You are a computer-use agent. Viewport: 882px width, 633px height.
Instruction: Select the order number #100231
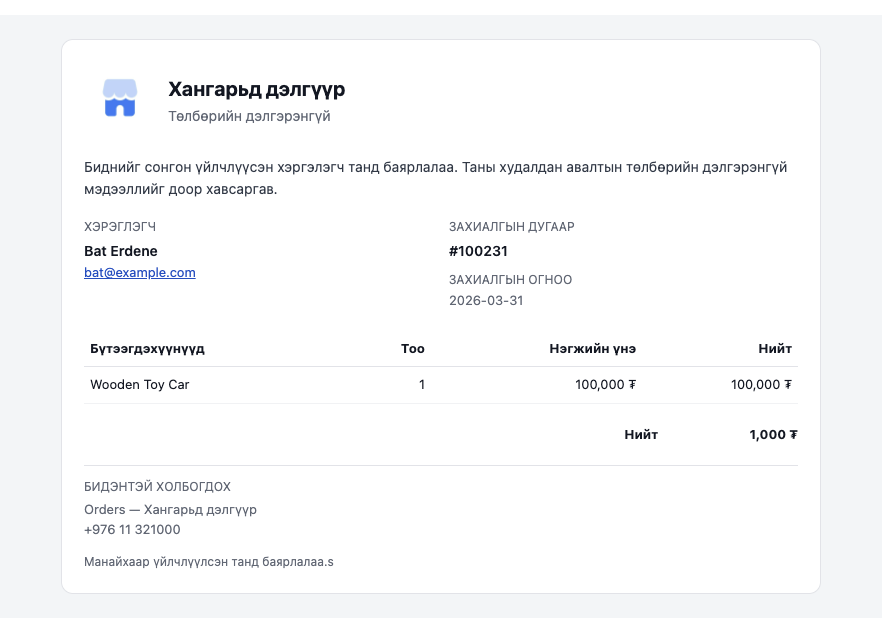click(479, 251)
